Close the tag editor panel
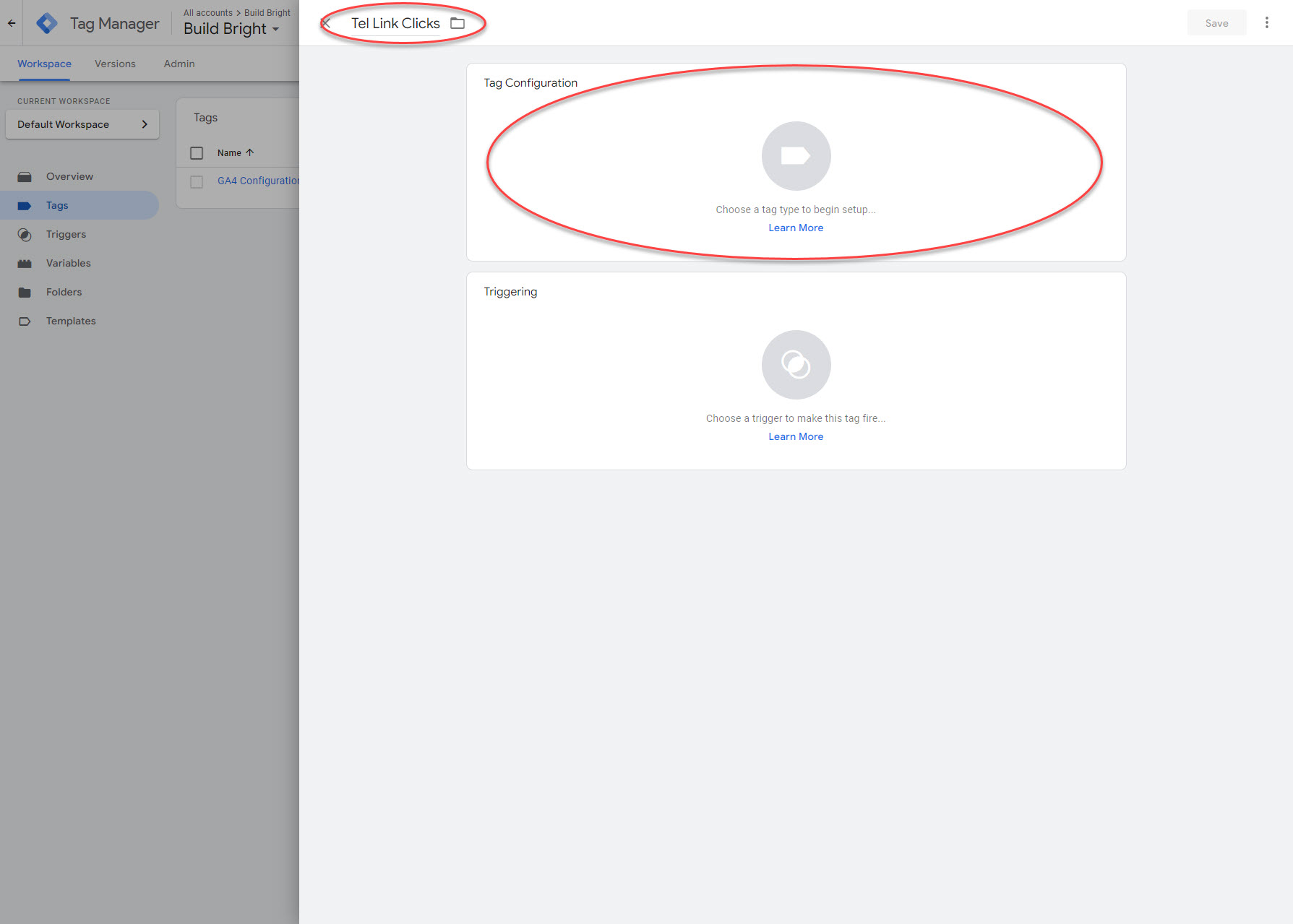Viewport: 1293px width, 924px height. pos(325,23)
